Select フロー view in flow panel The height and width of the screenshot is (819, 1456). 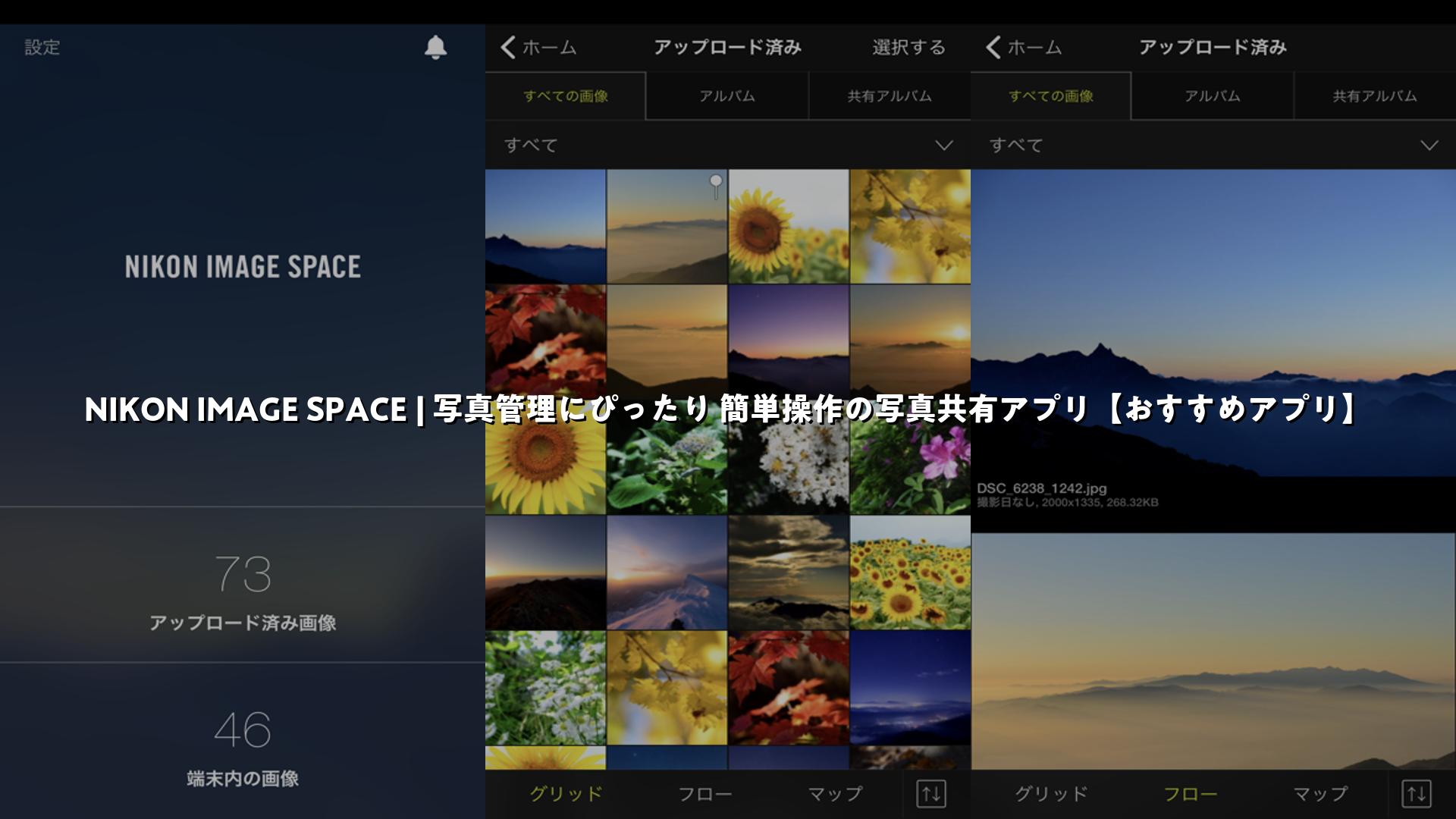click(1191, 794)
